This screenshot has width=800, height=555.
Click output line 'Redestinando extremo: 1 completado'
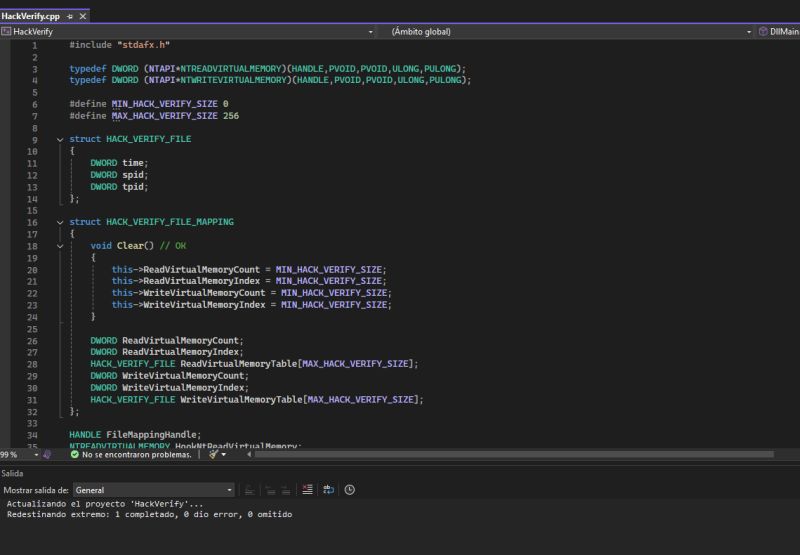coord(149,515)
